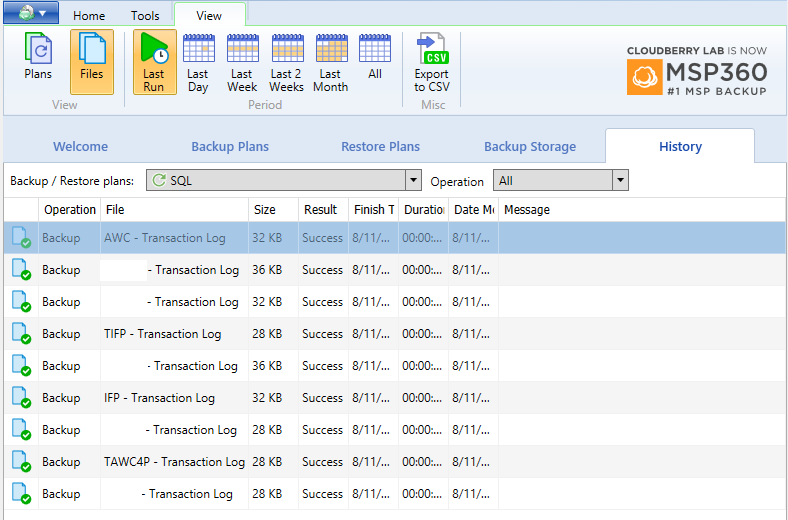Select the View ribbon tab
This screenshot has width=788, height=520.
pyautogui.click(x=209, y=16)
